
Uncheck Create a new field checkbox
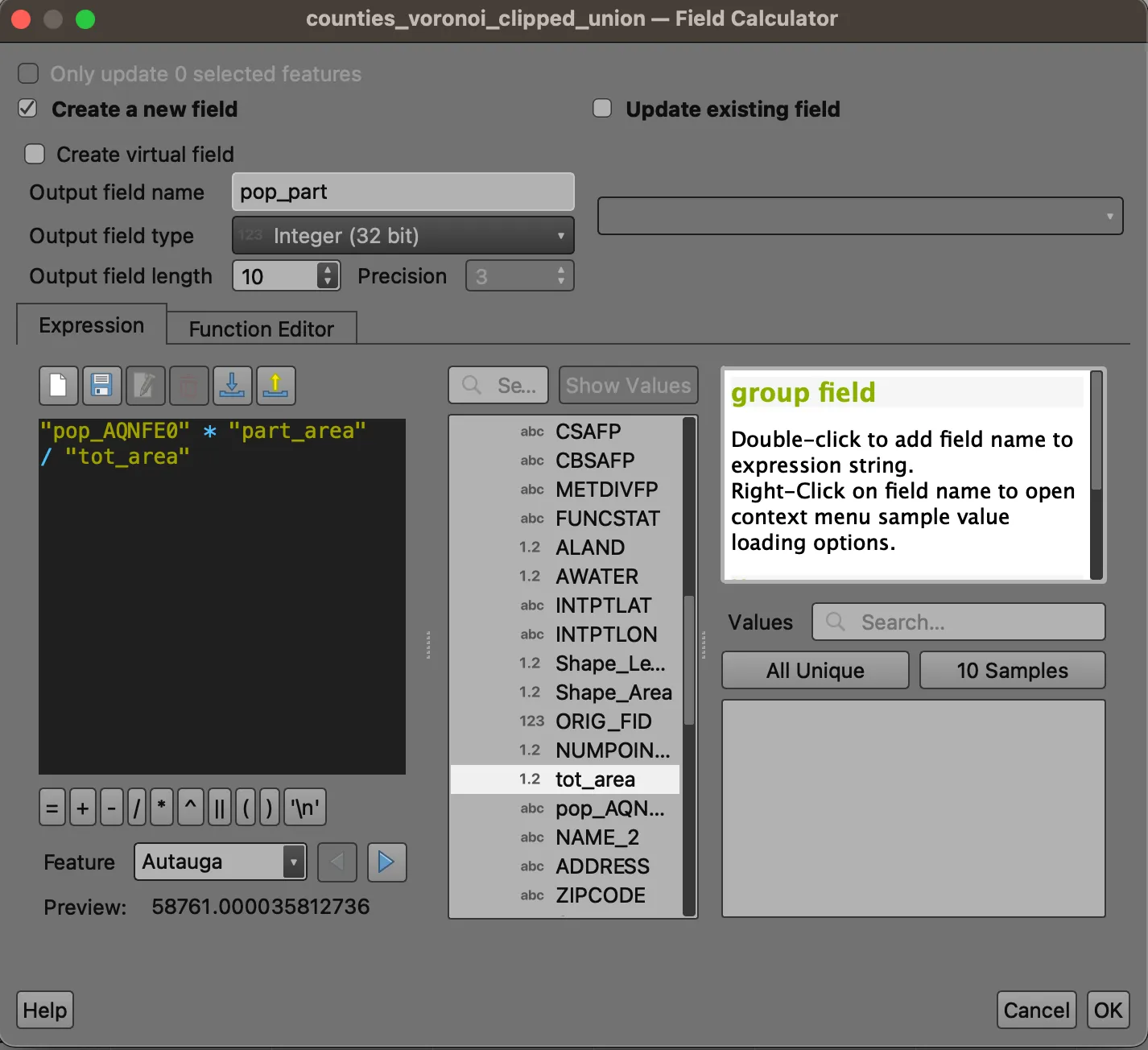(x=28, y=109)
